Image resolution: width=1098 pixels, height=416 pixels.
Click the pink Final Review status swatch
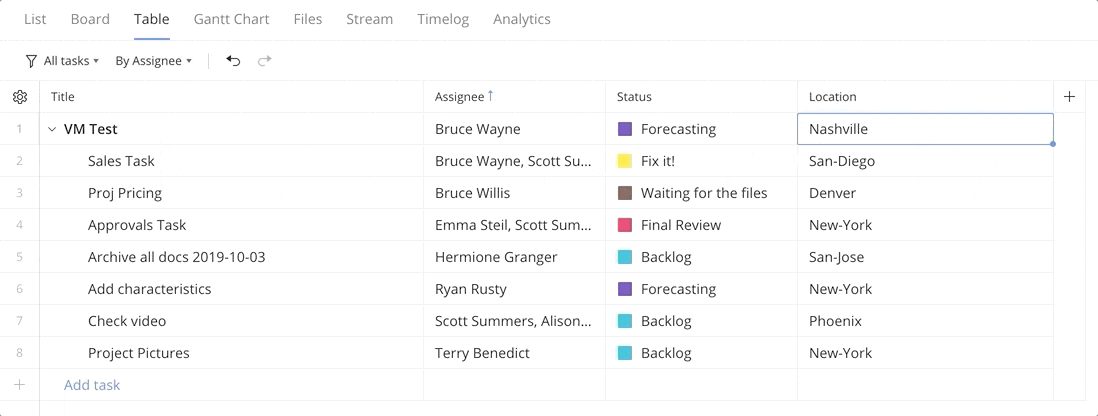click(x=625, y=225)
